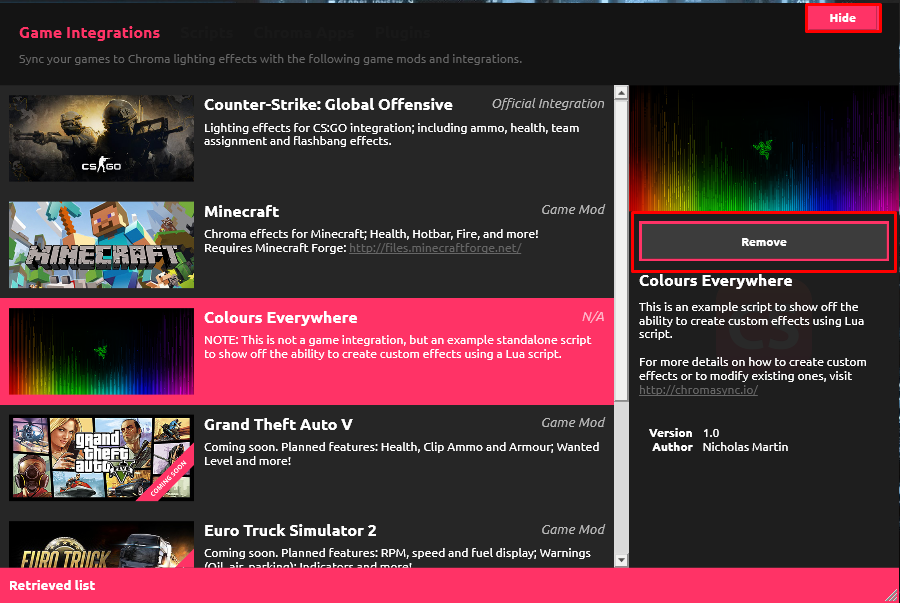Select the Counter-Strike: Global Offensive title

(x=328, y=105)
